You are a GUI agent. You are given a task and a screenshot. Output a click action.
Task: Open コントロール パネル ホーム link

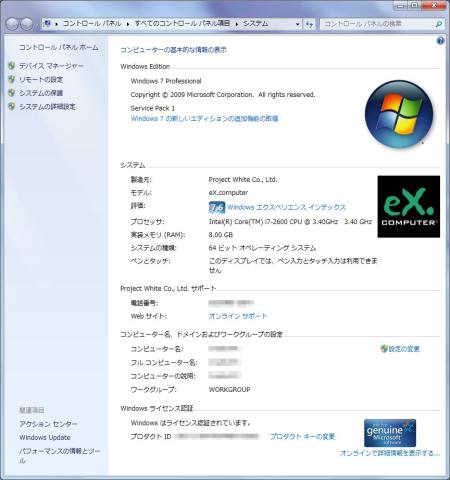click(x=59, y=47)
